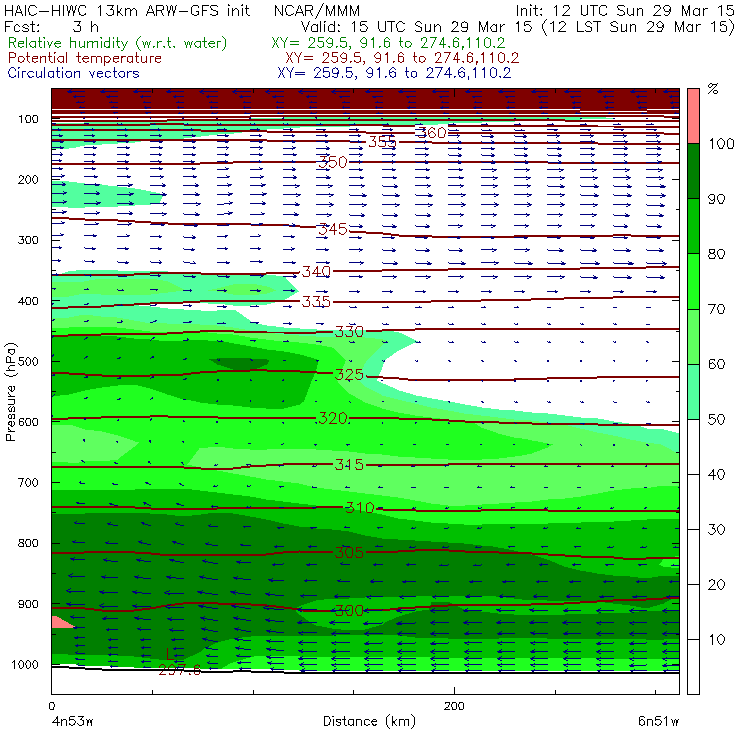Click the 315 contour label

point(349,465)
